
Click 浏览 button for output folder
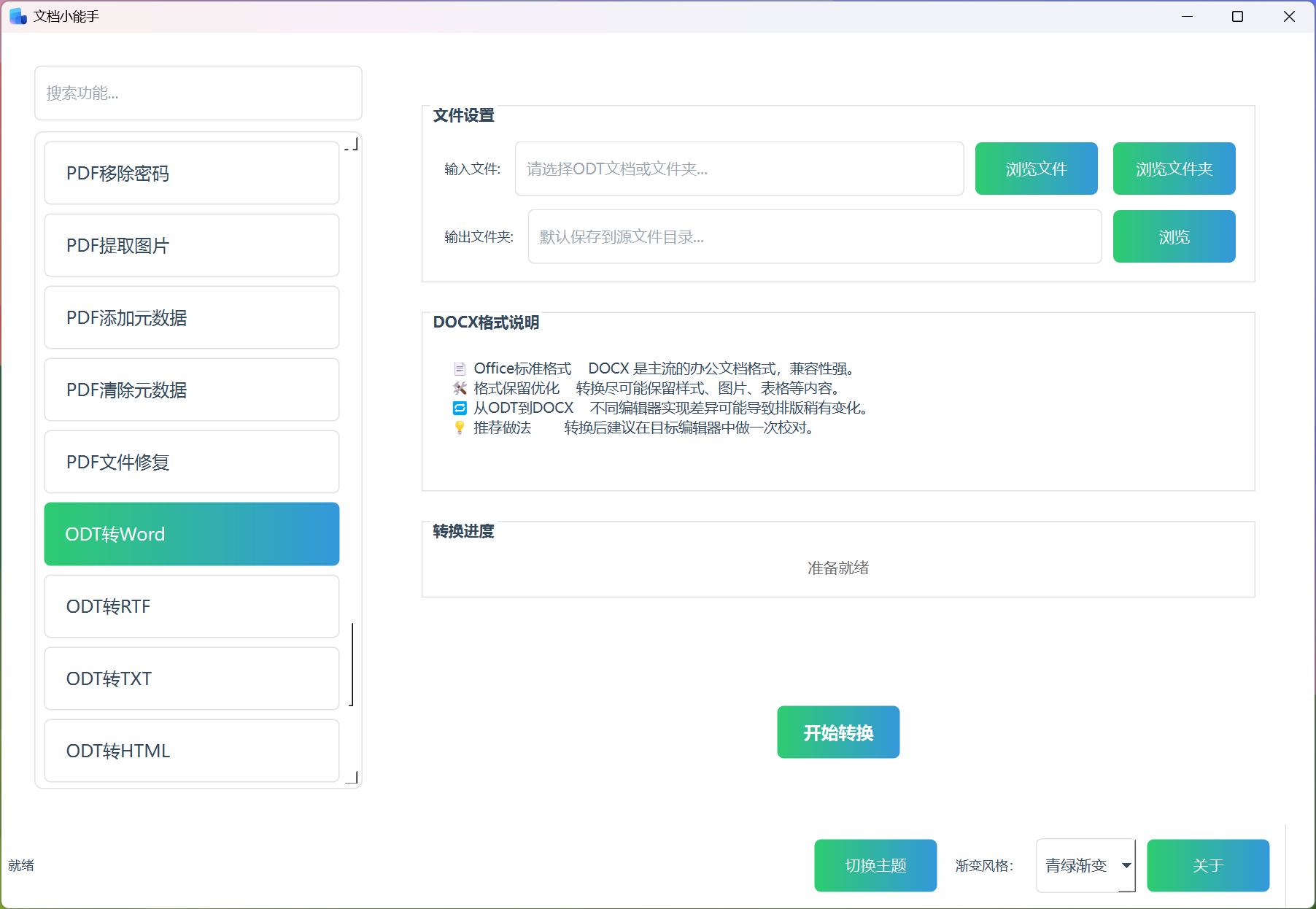[x=1173, y=236]
